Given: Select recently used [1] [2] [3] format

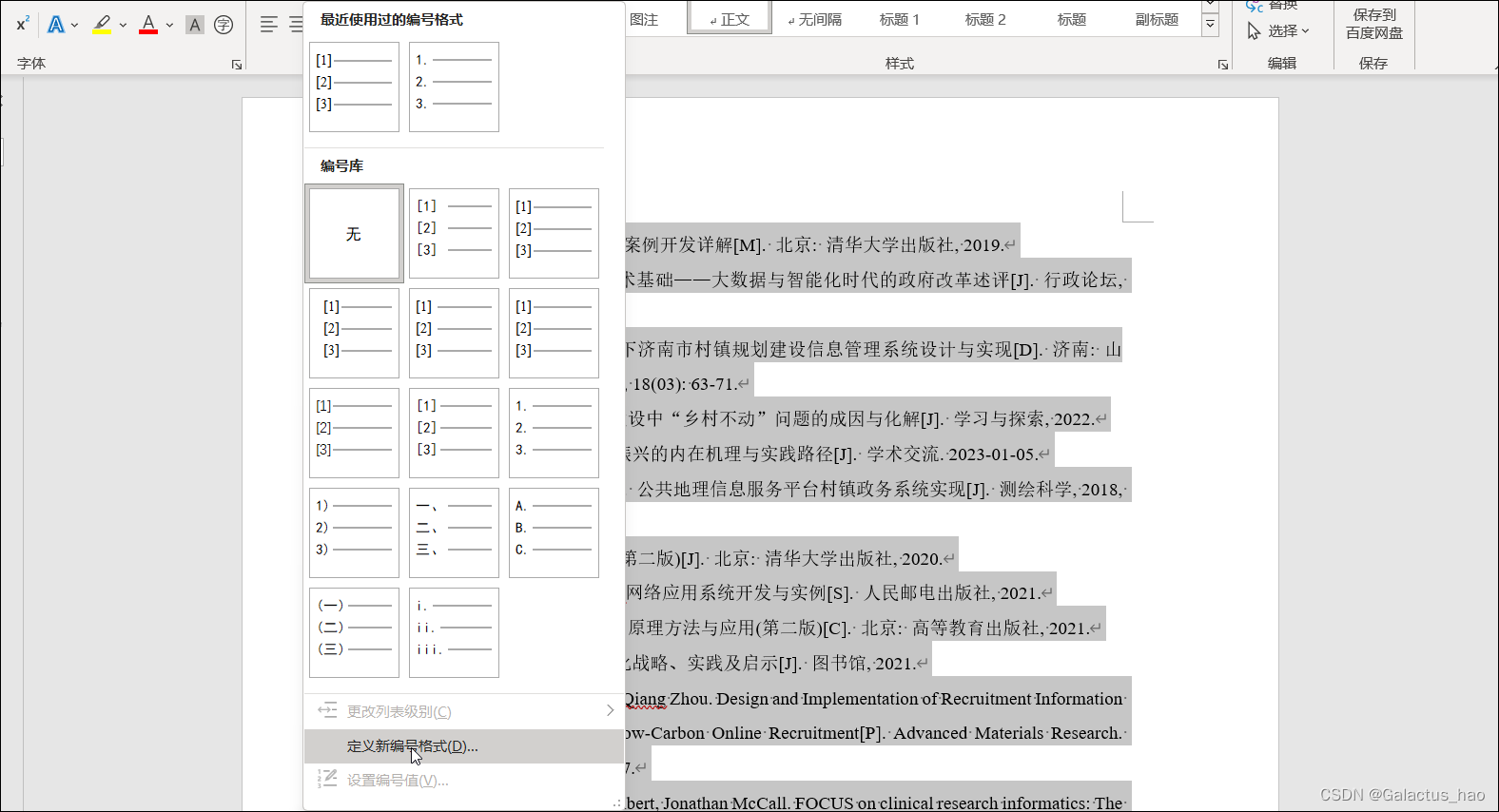Looking at the screenshot, I should pyautogui.click(x=354, y=87).
